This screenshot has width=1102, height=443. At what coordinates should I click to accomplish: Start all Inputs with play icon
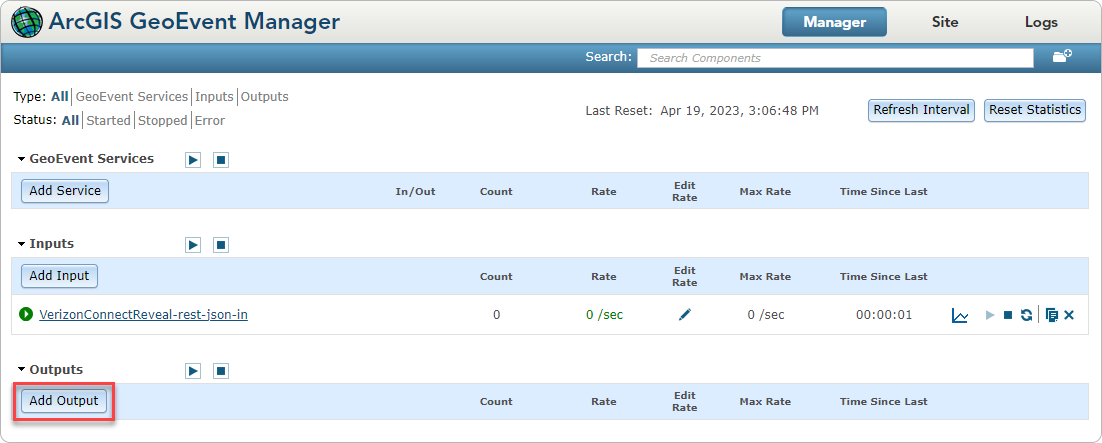tap(193, 245)
